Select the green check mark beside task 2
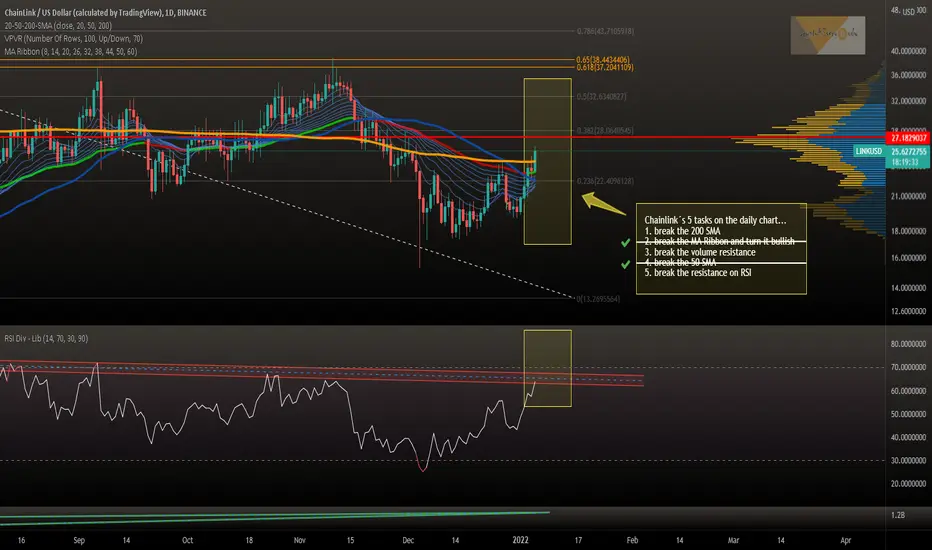Viewport: 932px width, 550px height. click(x=625, y=243)
